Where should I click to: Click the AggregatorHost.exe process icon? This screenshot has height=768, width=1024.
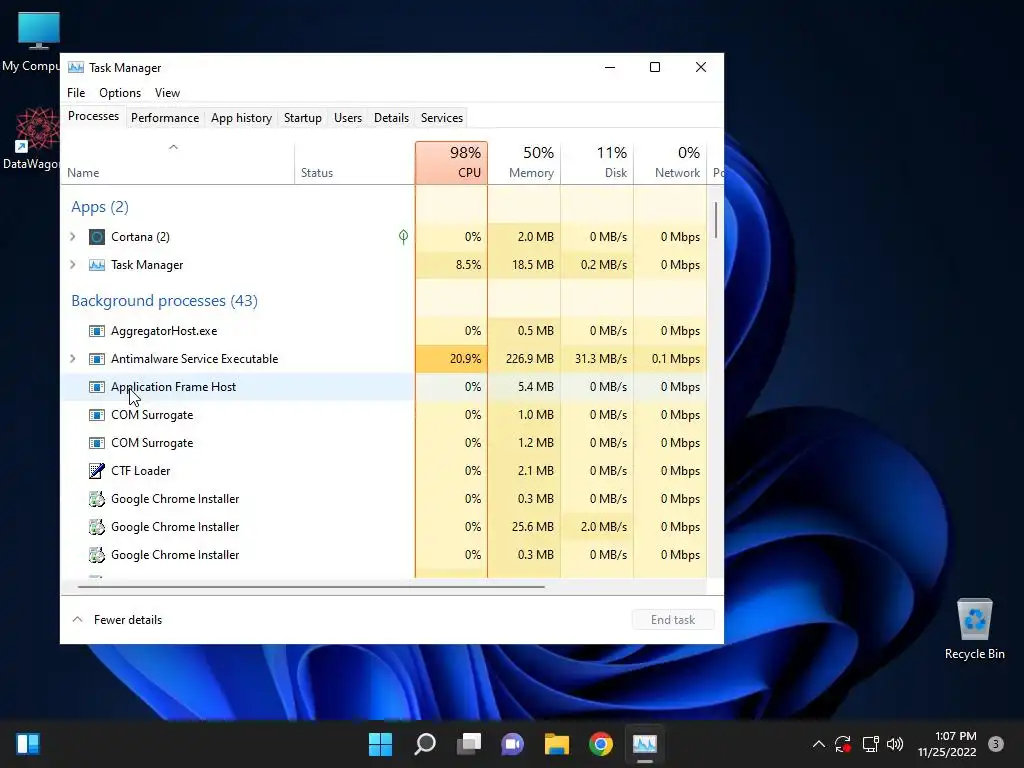(97, 331)
